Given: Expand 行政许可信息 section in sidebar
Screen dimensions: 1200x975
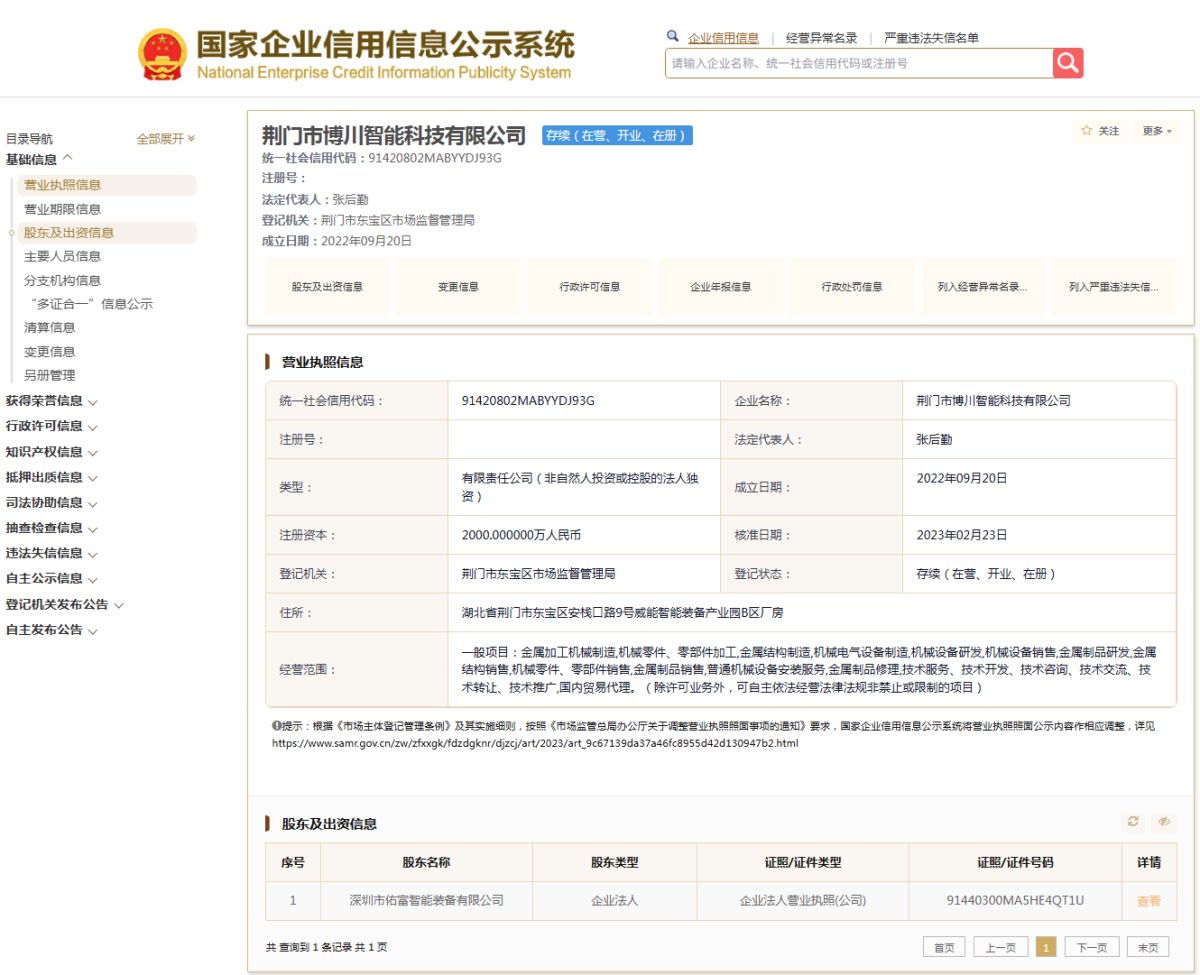Looking at the screenshot, I should click(52, 426).
